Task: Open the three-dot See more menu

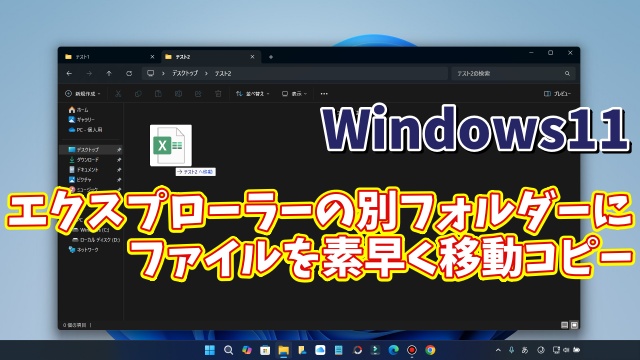Action: 324,94
